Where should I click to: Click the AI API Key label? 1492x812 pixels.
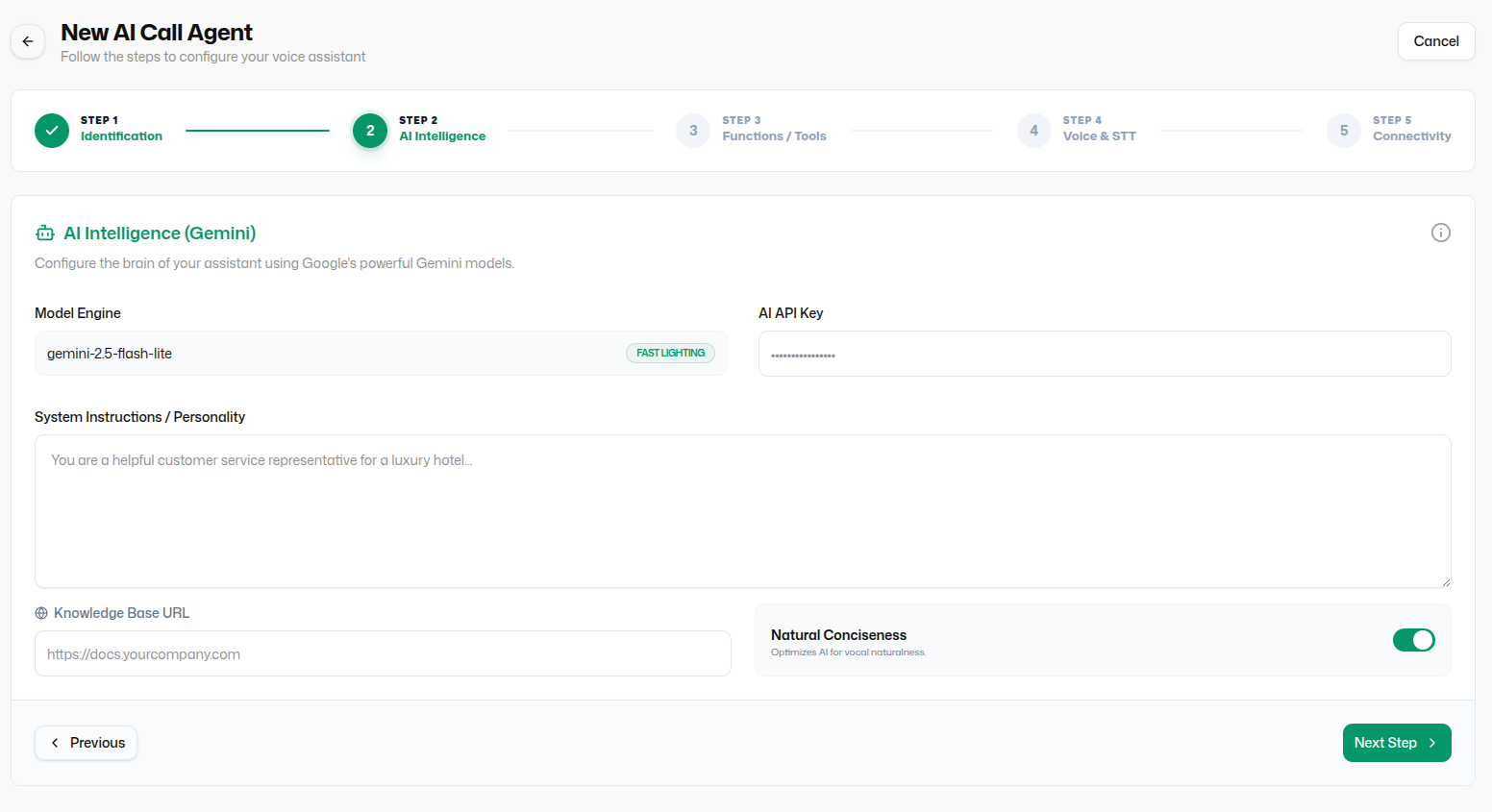[x=791, y=313]
